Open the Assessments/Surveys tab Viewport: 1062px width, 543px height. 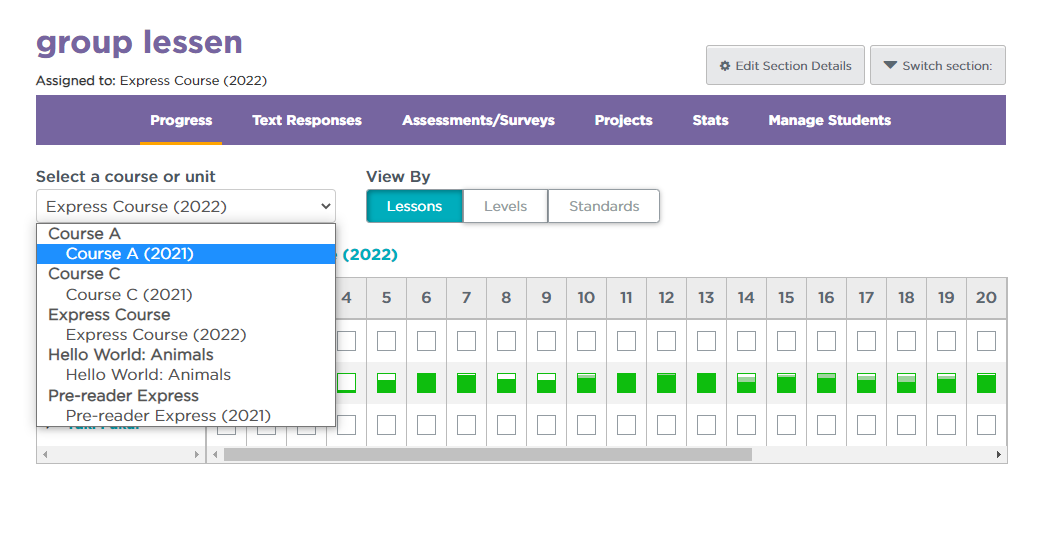[x=478, y=120]
